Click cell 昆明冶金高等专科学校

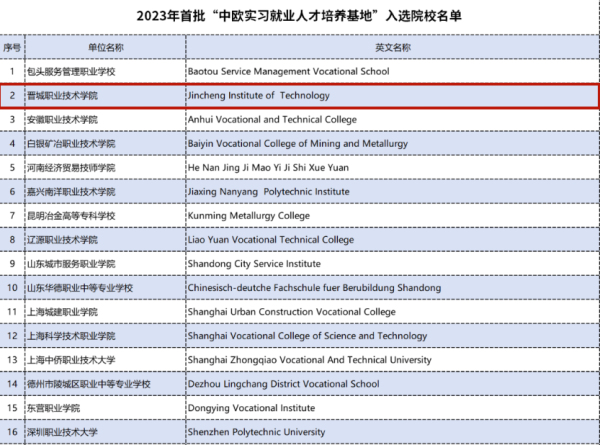106,216
